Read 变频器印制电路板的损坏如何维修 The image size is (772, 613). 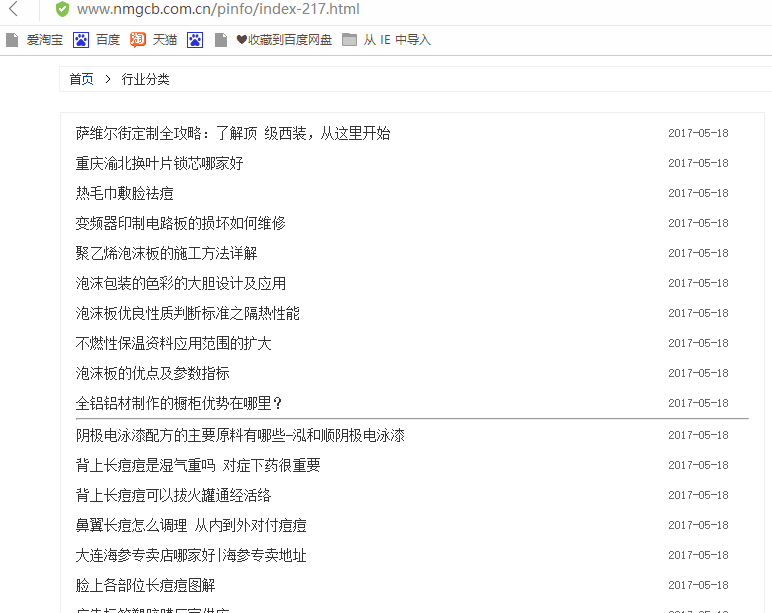[180, 223]
